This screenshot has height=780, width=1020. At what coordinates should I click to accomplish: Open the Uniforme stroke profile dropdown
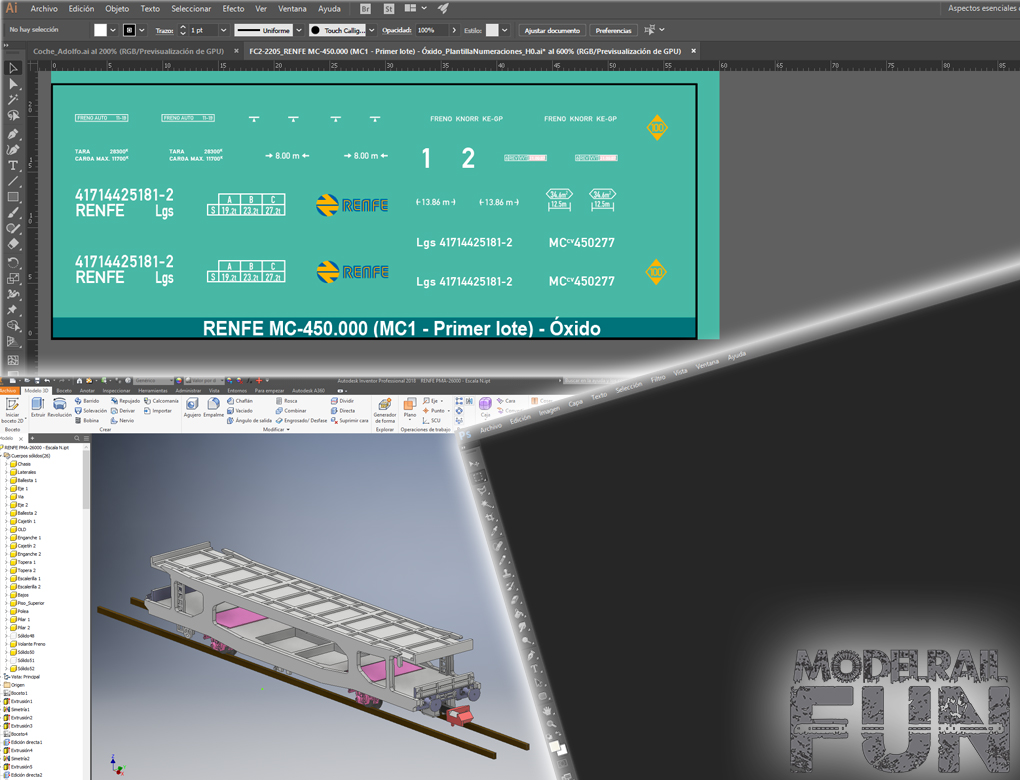[300, 30]
